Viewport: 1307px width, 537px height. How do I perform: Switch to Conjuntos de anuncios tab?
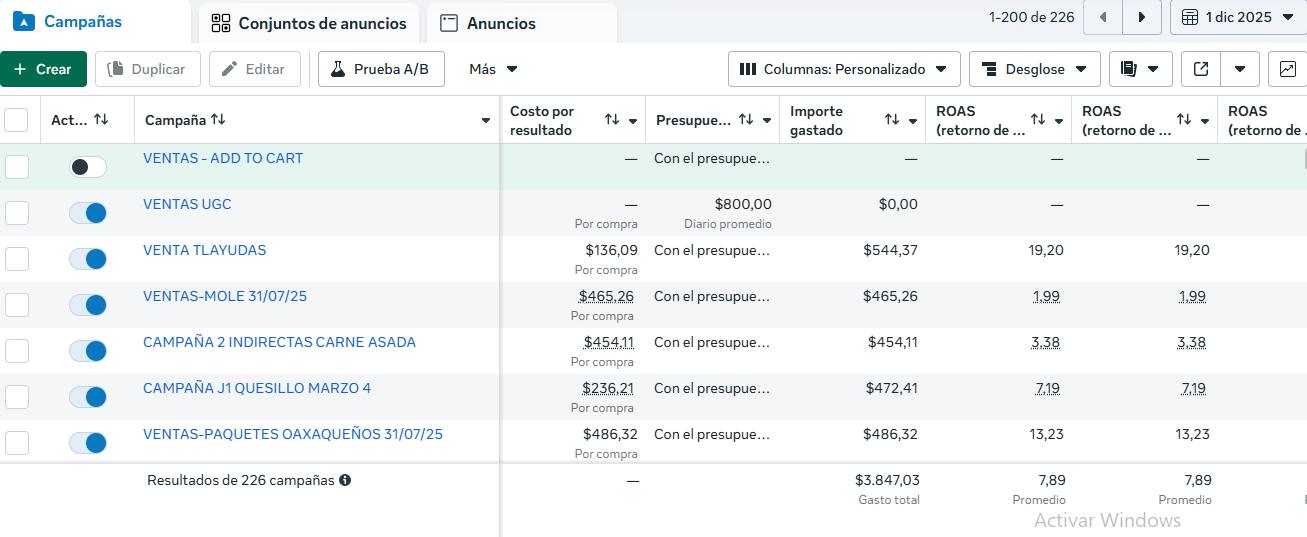(309, 23)
